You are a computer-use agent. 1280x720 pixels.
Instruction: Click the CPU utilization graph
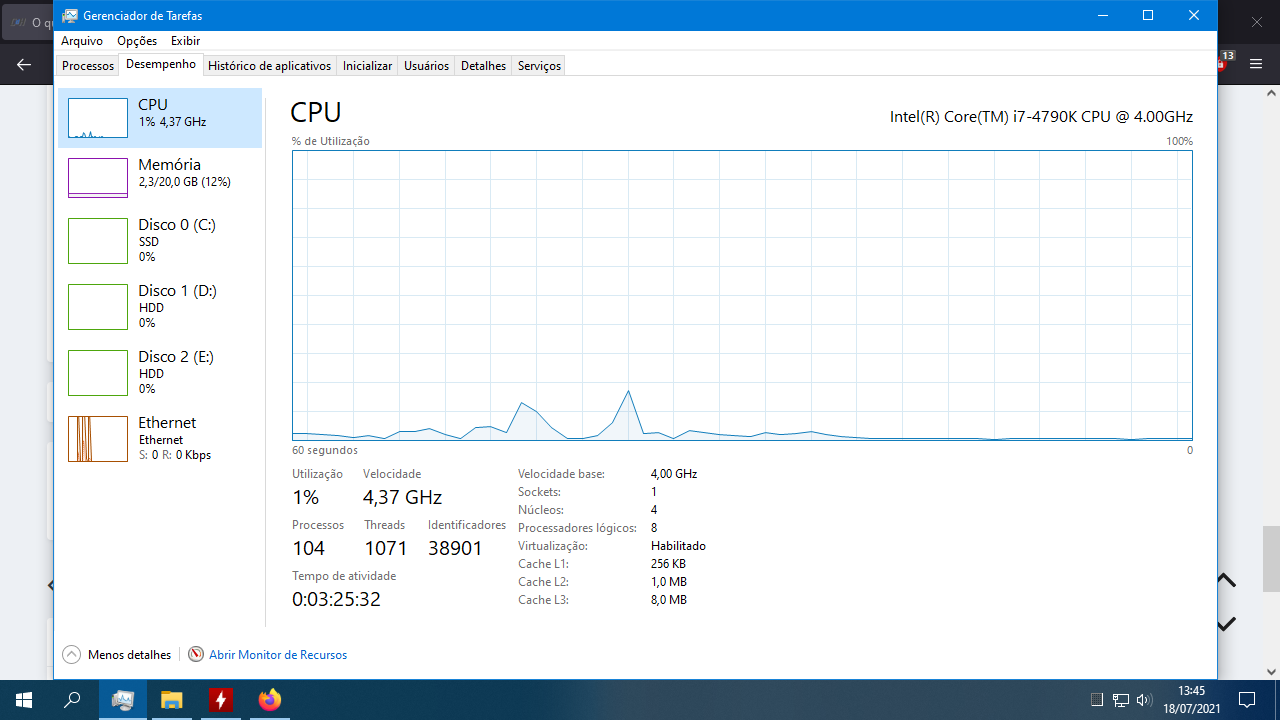(x=742, y=295)
